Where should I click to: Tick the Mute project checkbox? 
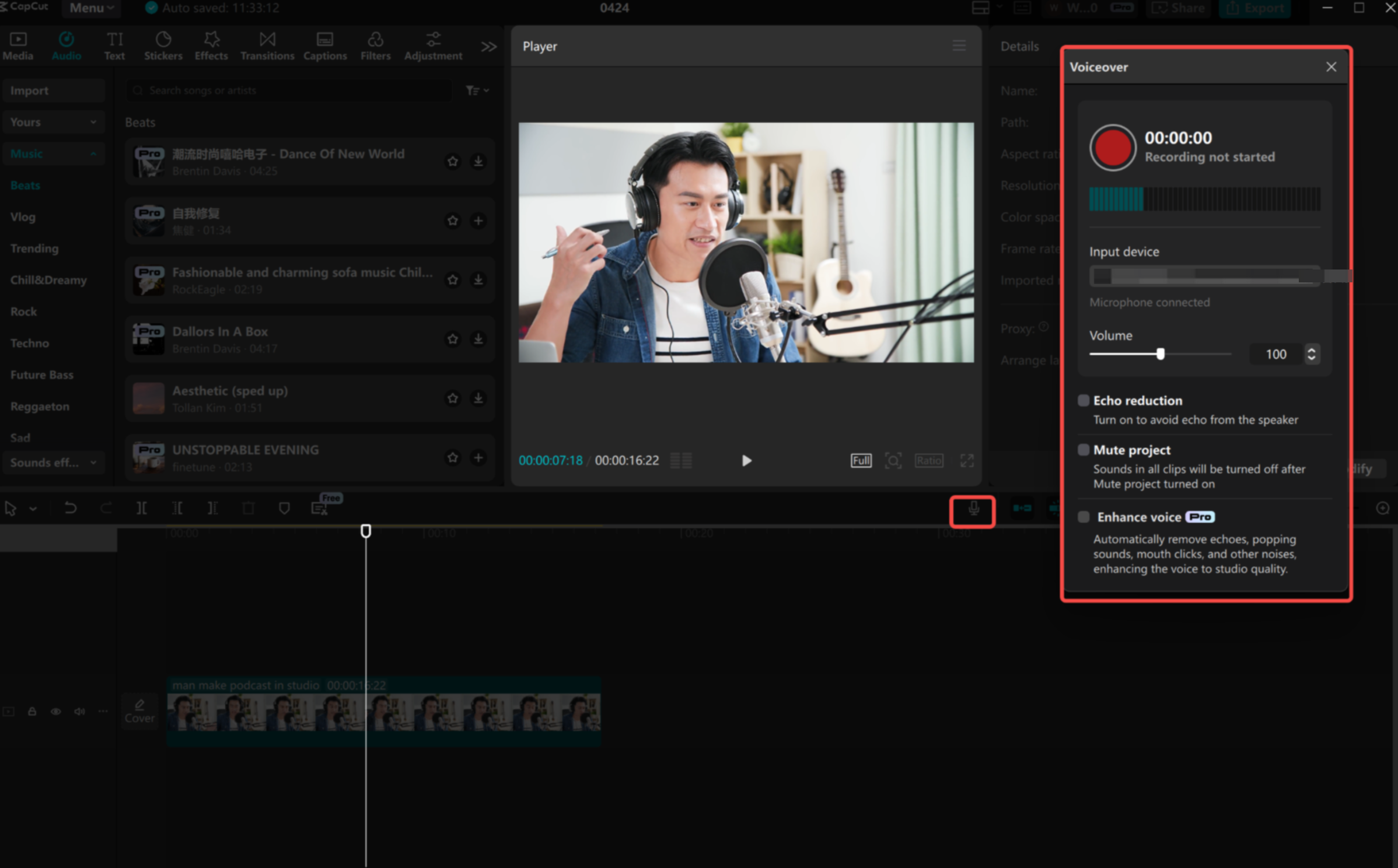(x=1084, y=450)
